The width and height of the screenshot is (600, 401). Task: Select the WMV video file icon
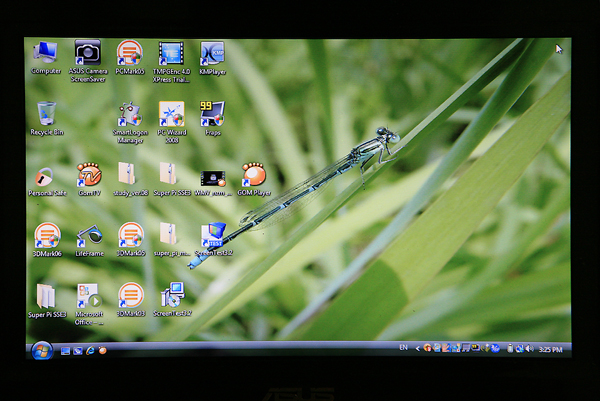pos(213,183)
